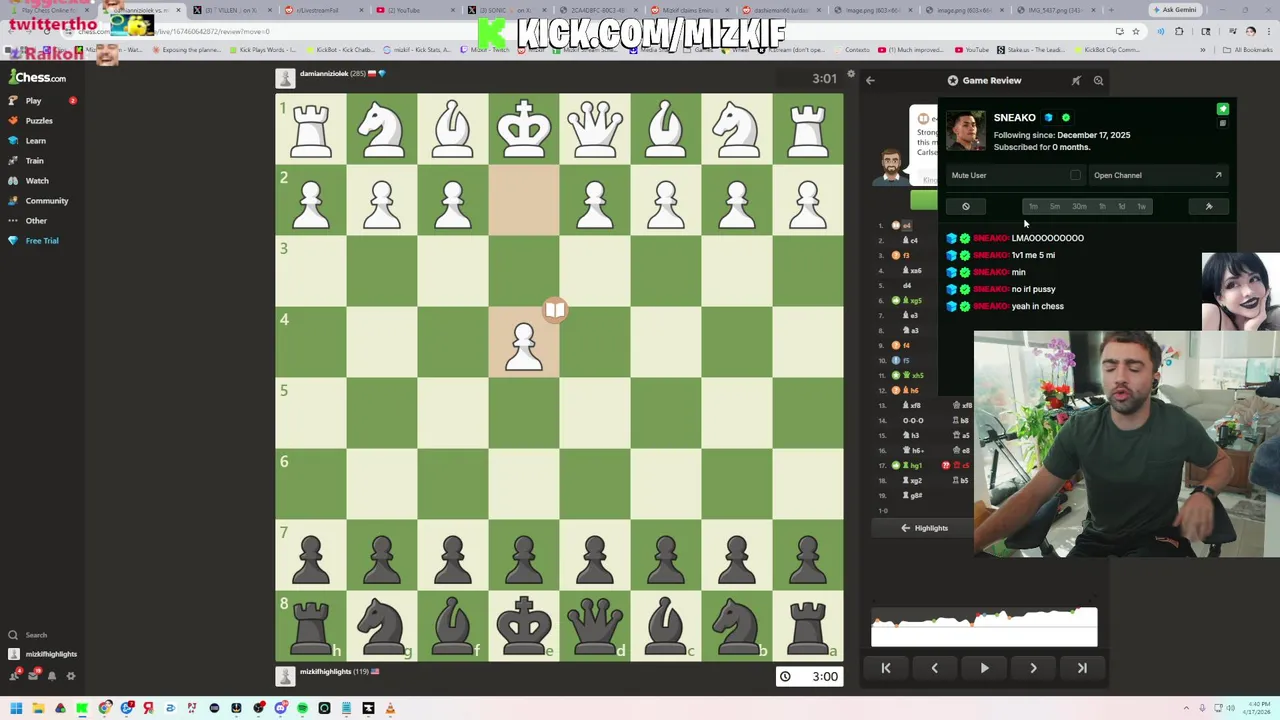Open the mizkifhighlights profile in sidebar
Viewport: 1280px width, 720px height.
point(43,654)
